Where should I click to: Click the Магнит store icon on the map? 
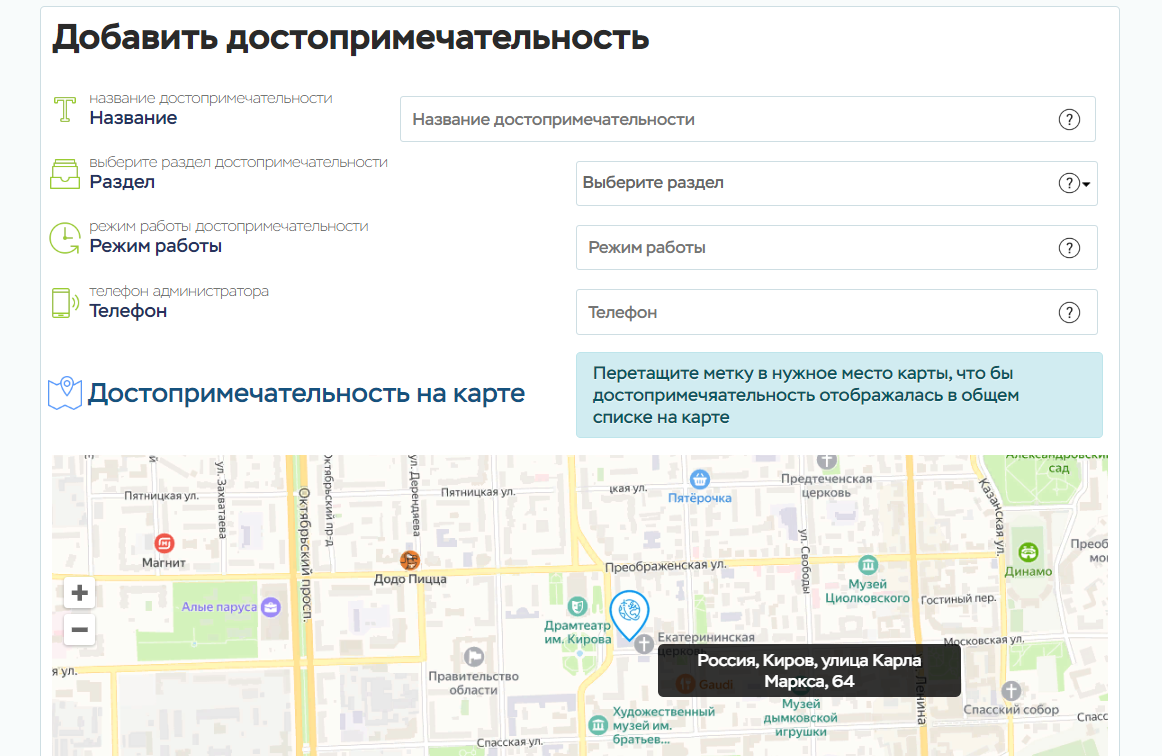[164, 543]
